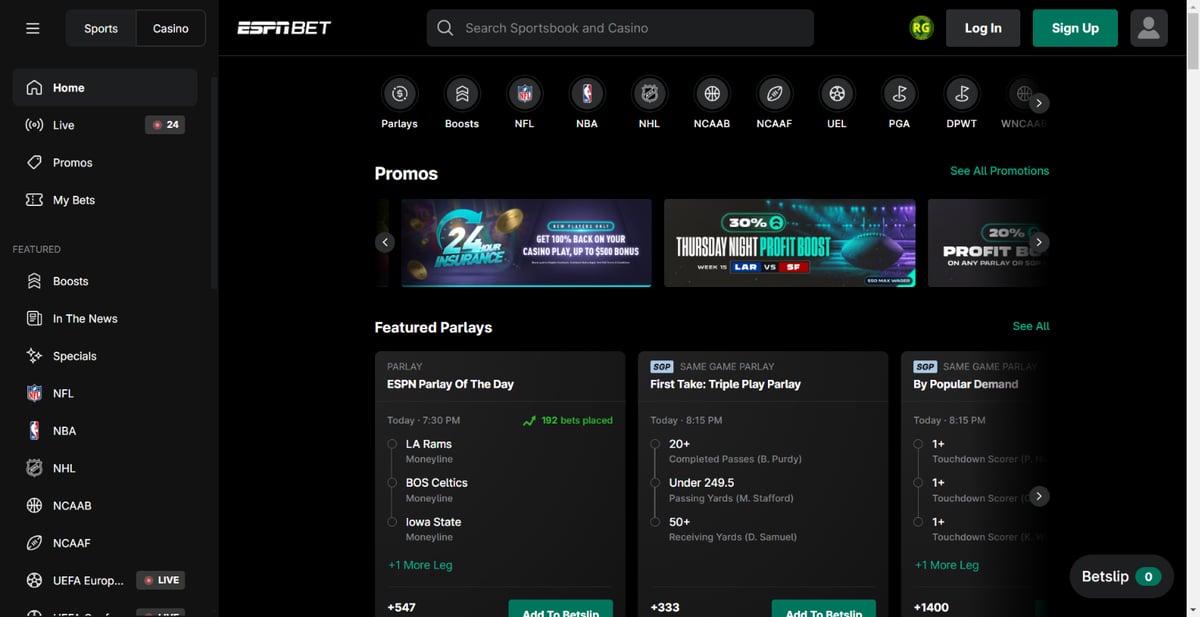This screenshot has height=617, width=1200.
Task: Select NCAAF in the sidebar
Action: [x=105, y=543]
